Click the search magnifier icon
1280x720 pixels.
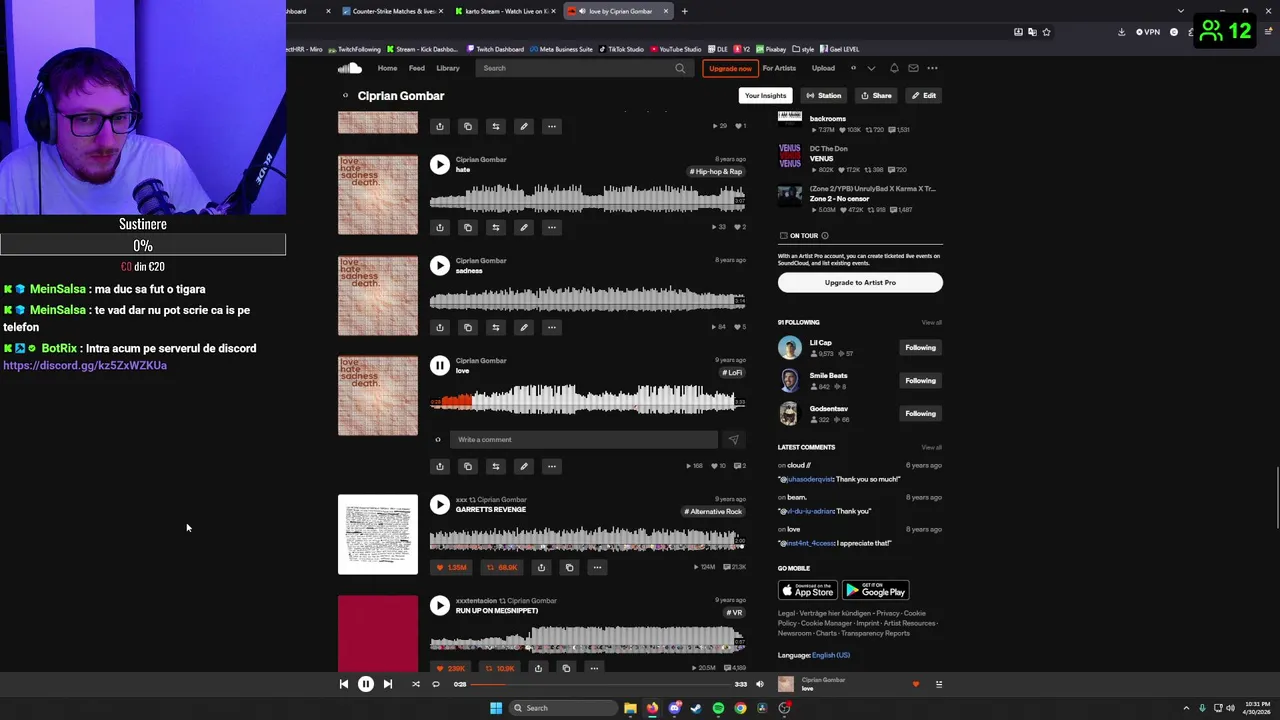[680, 68]
